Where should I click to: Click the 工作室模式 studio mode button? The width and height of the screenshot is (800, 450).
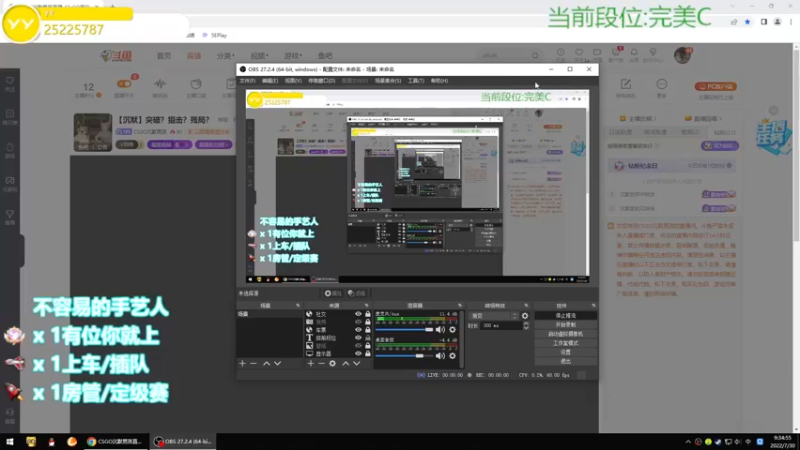point(565,343)
